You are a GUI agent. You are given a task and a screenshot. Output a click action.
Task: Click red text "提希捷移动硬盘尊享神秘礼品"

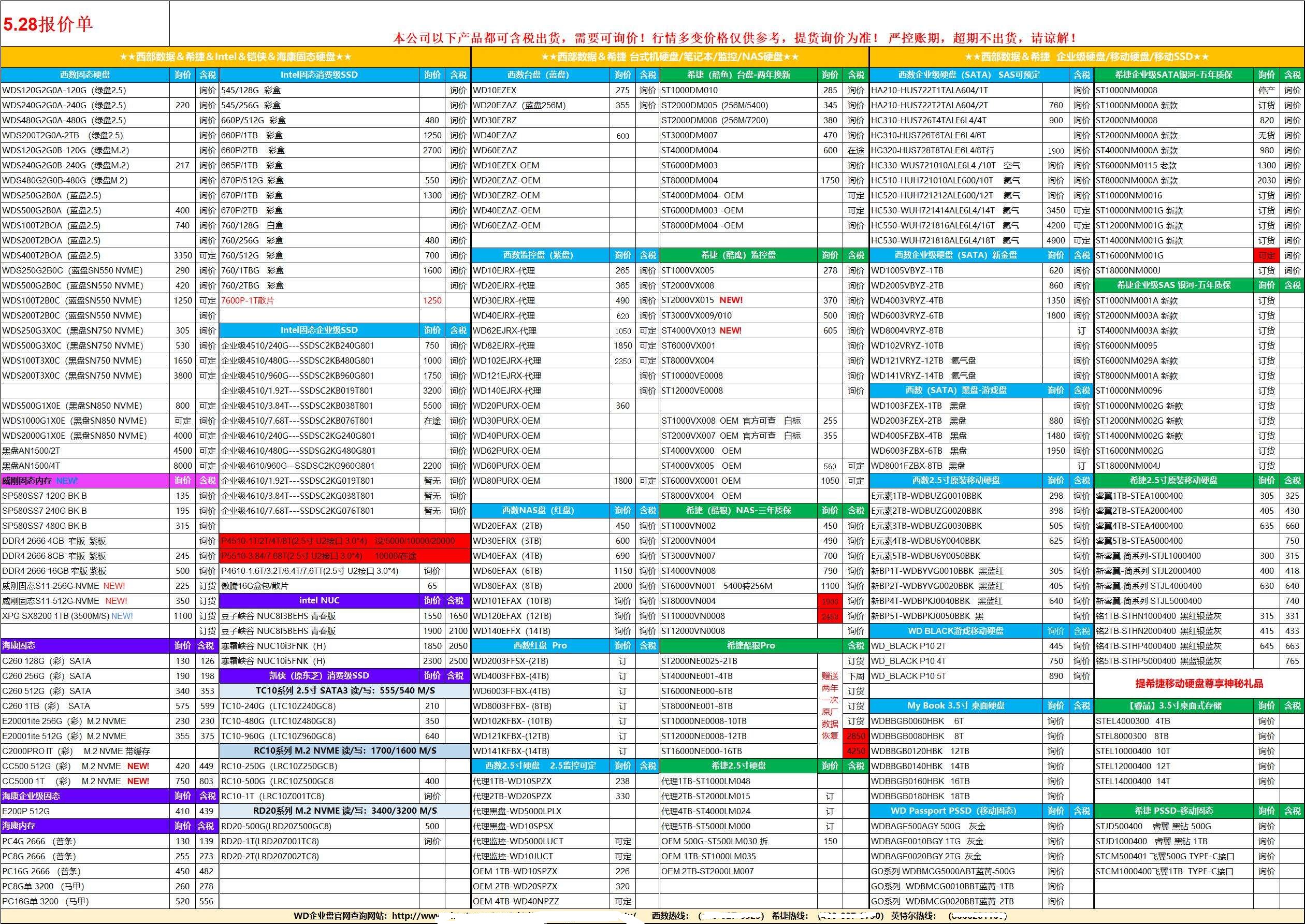1199,683
